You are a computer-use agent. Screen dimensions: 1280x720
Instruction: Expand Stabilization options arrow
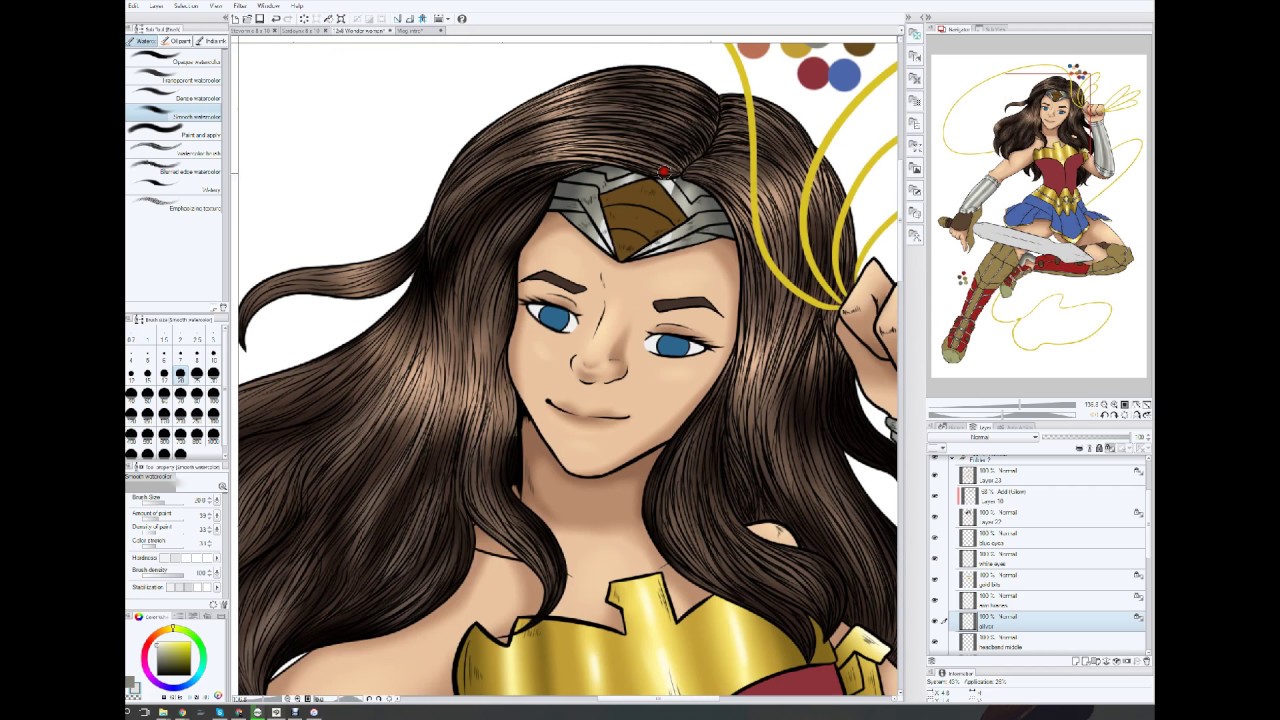[x=217, y=587]
